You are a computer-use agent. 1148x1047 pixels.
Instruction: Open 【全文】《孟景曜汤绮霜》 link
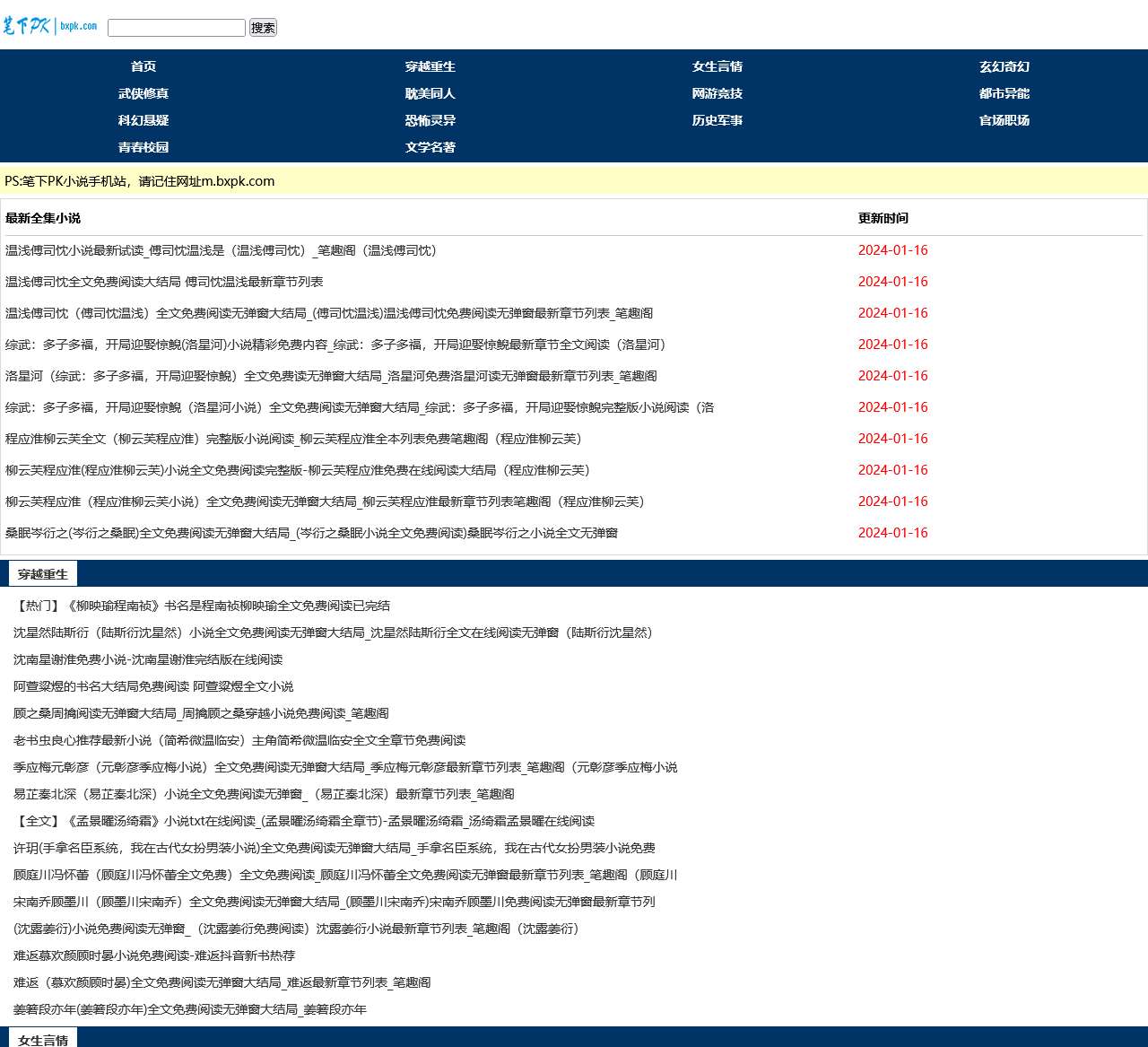tap(304, 821)
